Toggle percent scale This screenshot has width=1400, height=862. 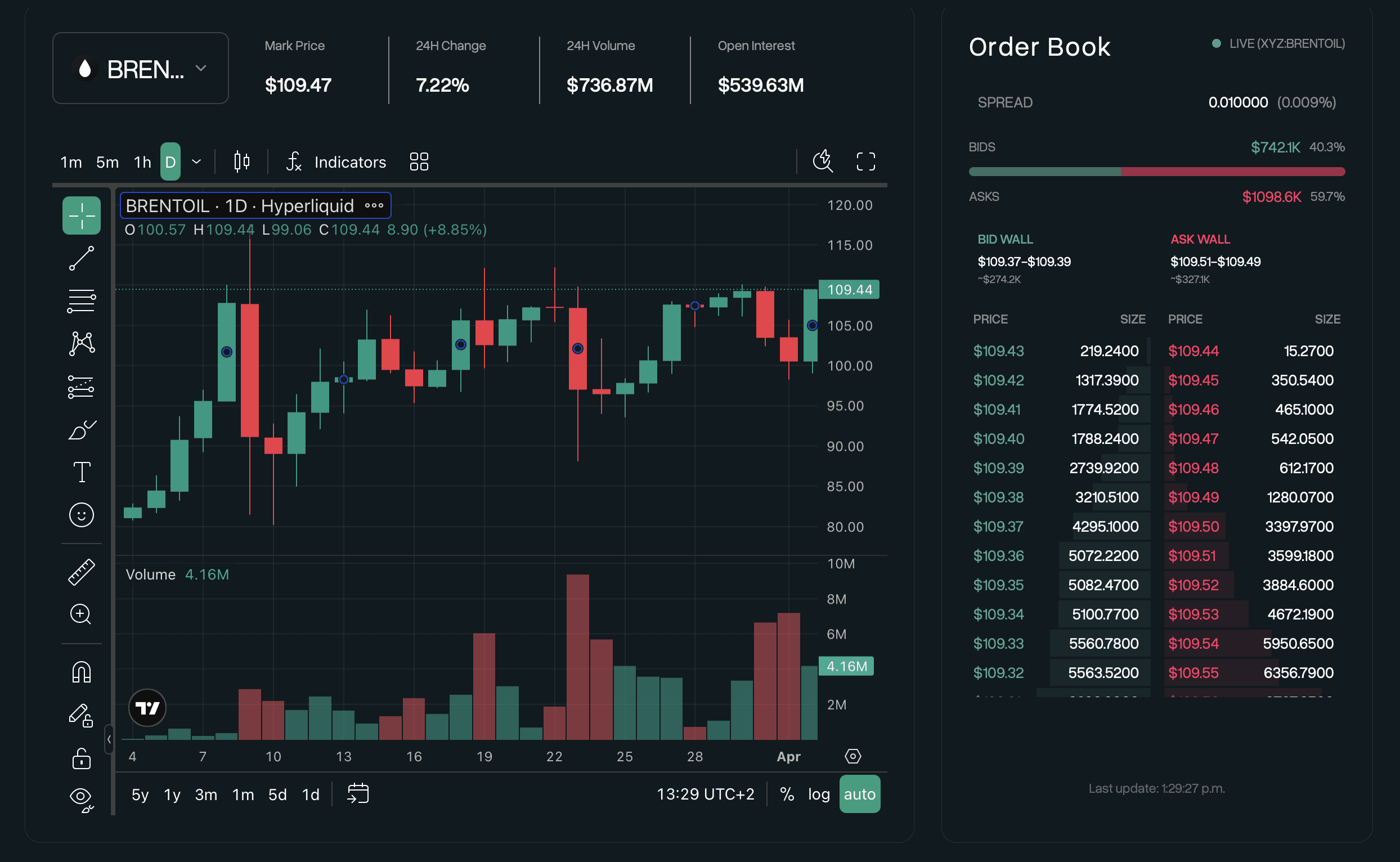click(x=787, y=794)
